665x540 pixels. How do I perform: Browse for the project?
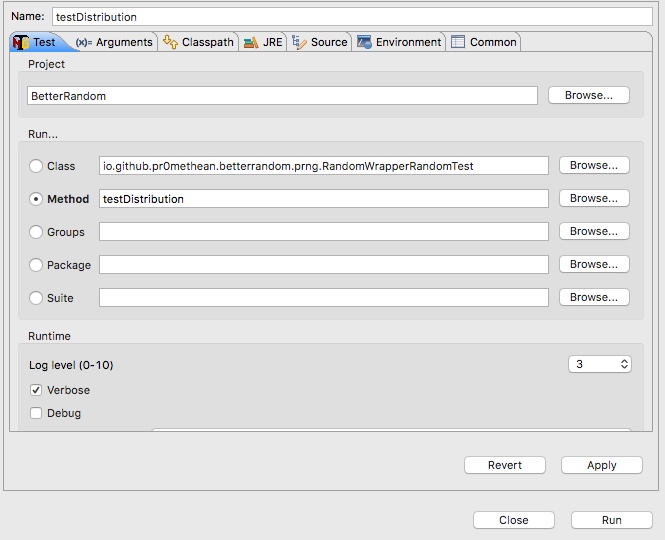pyautogui.click(x=589, y=95)
